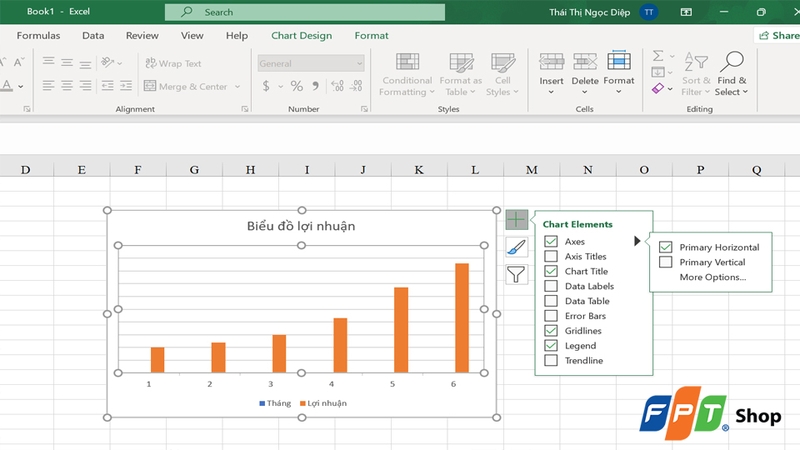Open the Number format dialog launcher

point(364,109)
